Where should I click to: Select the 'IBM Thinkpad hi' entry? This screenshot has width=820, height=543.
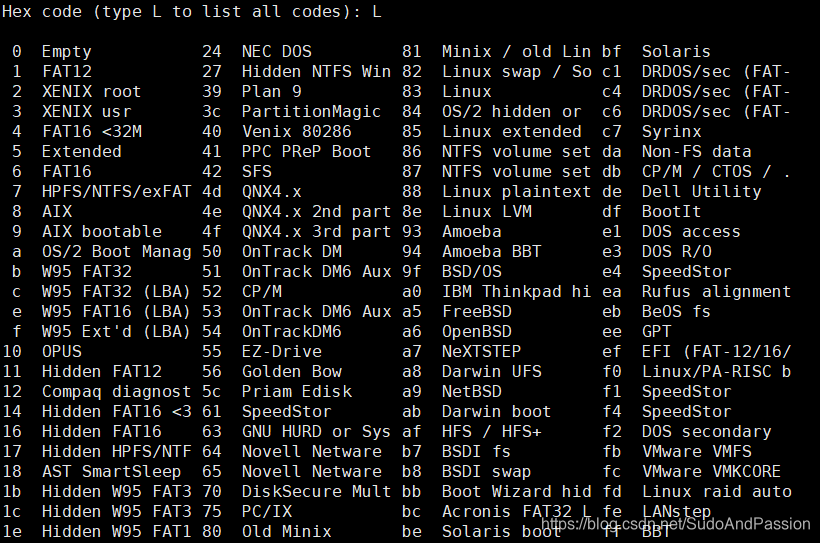(x=516, y=291)
